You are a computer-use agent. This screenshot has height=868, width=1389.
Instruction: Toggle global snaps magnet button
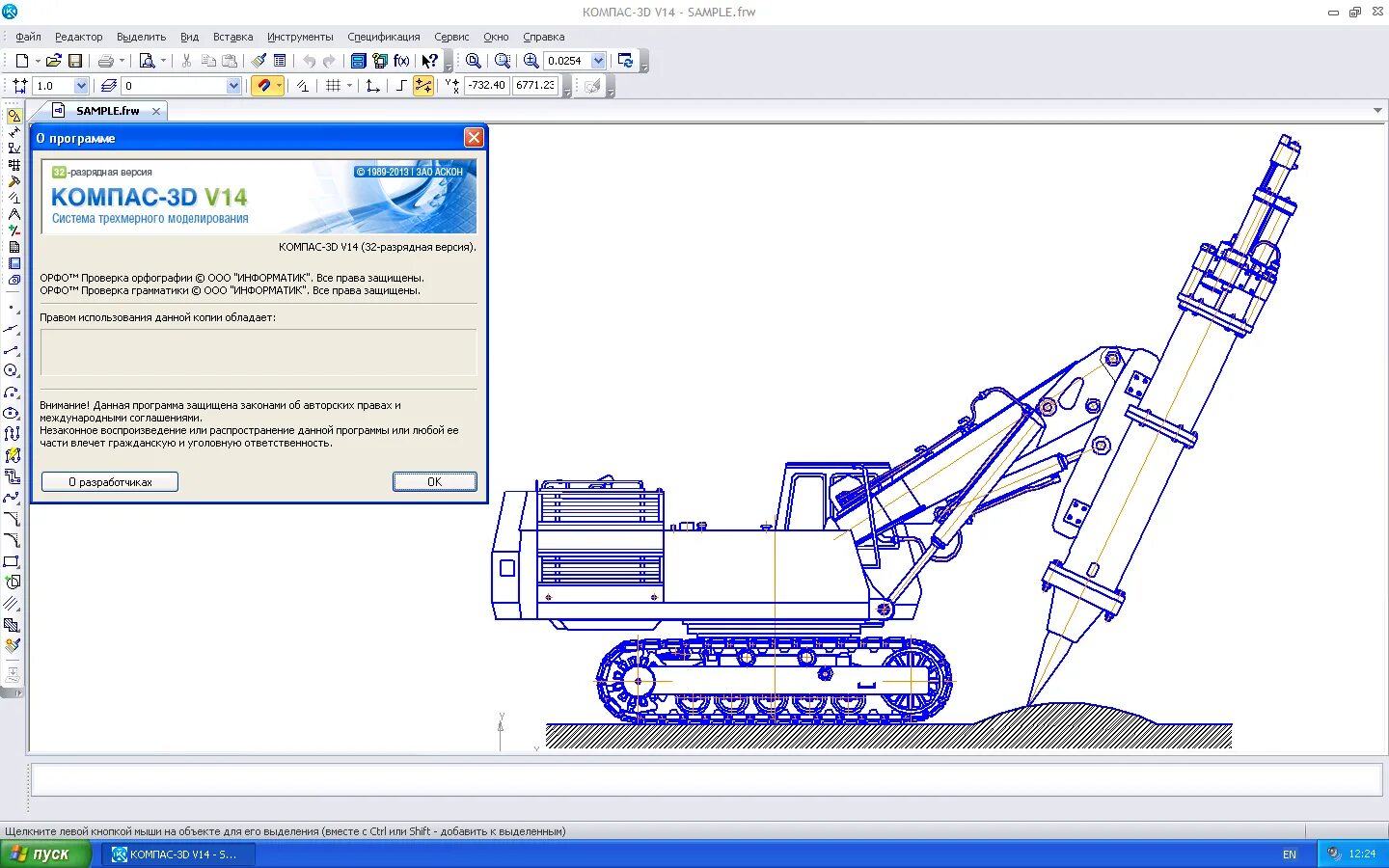[x=263, y=86]
